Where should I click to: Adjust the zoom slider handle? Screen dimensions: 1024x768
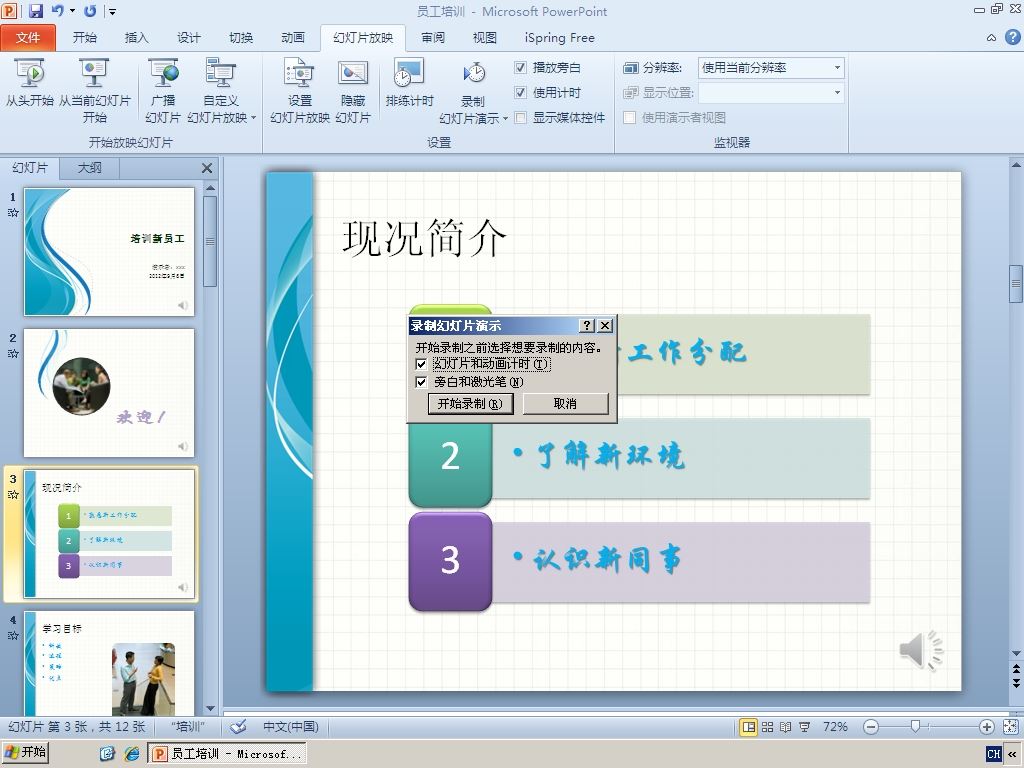916,727
